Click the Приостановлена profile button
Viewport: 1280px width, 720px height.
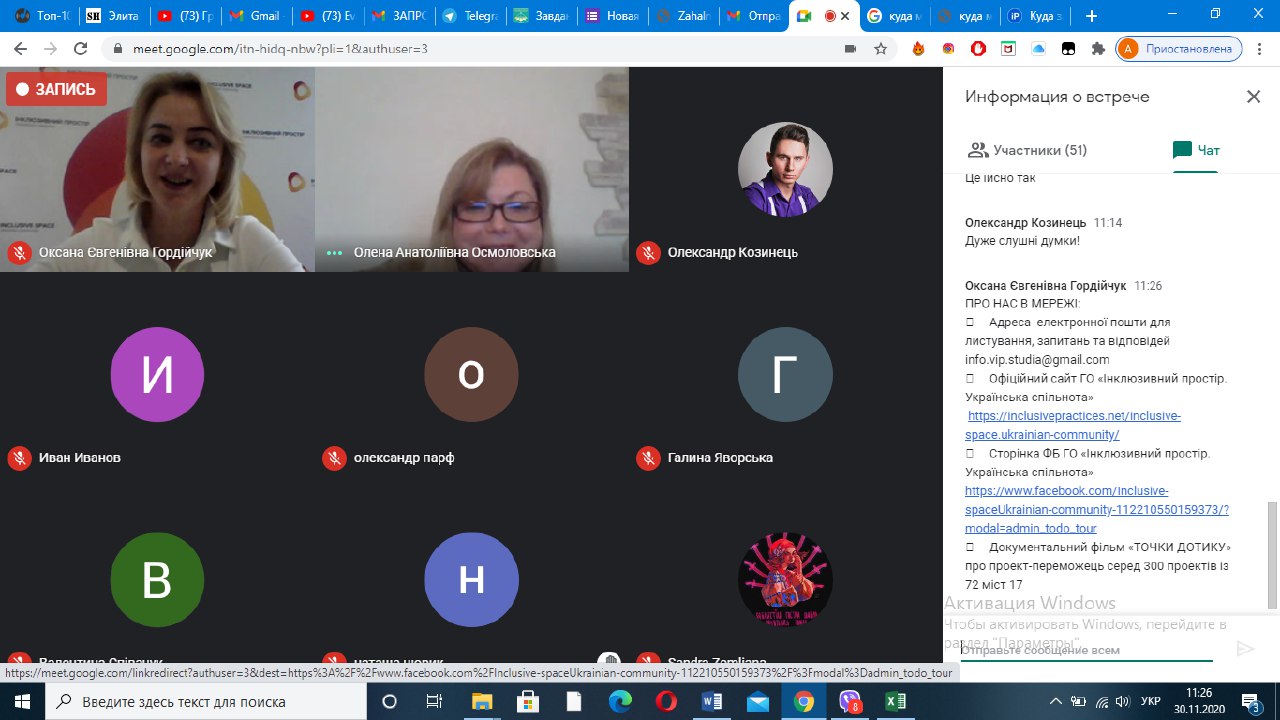click(1179, 48)
